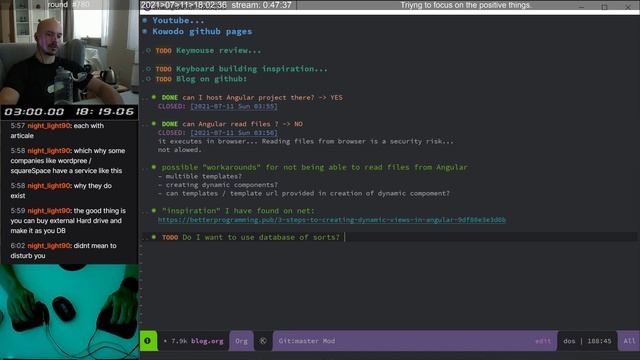
Task: Click night_light90 username on 'didnt mean to' message
Action: (49, 246)
